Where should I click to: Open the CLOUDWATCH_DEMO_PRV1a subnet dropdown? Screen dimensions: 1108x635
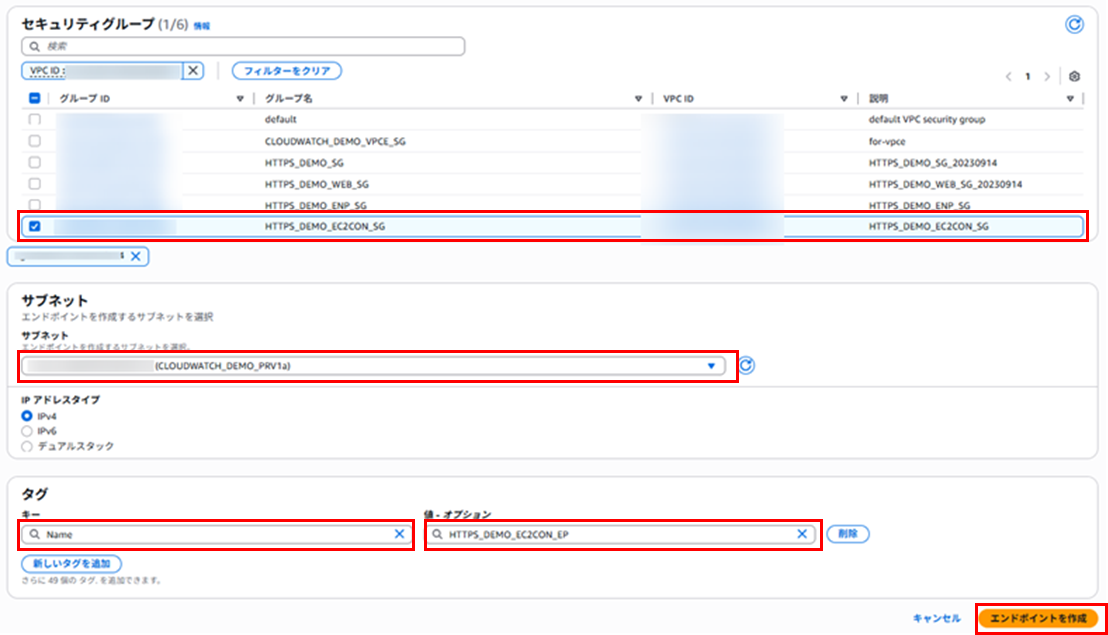pyautogui.click(x=373, y=366)
